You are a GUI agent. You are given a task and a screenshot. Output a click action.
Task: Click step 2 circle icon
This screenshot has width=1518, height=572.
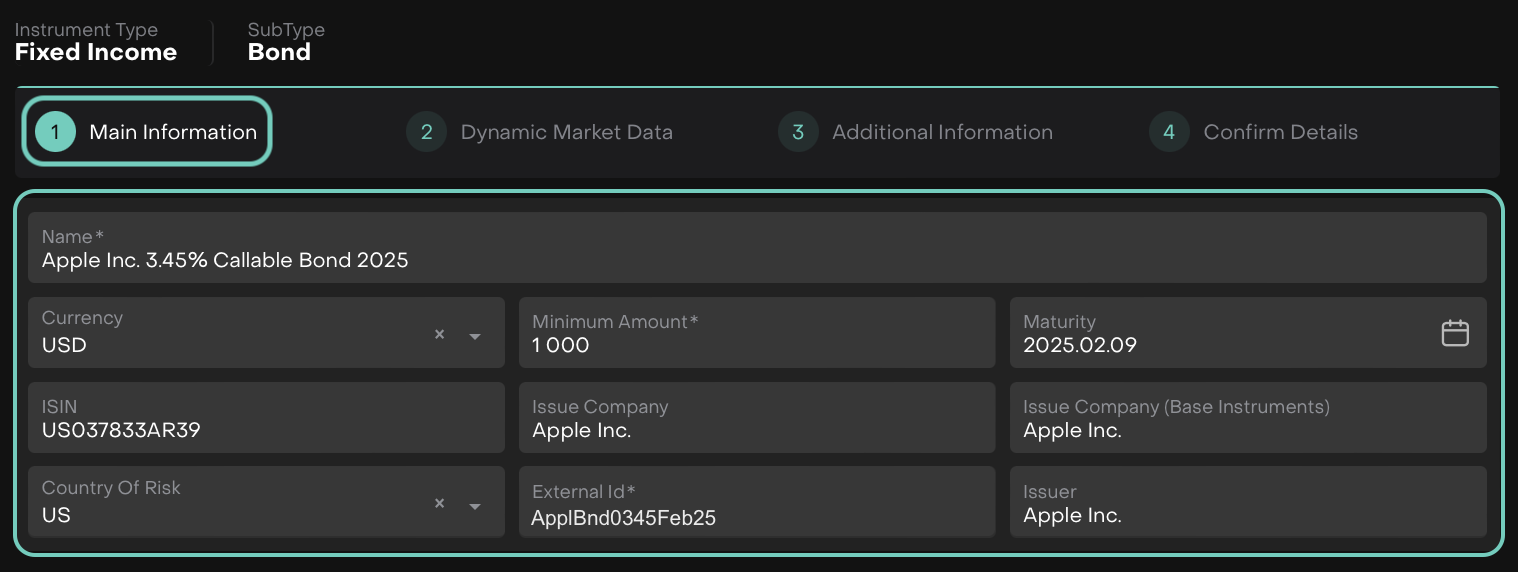click(426, 132)
